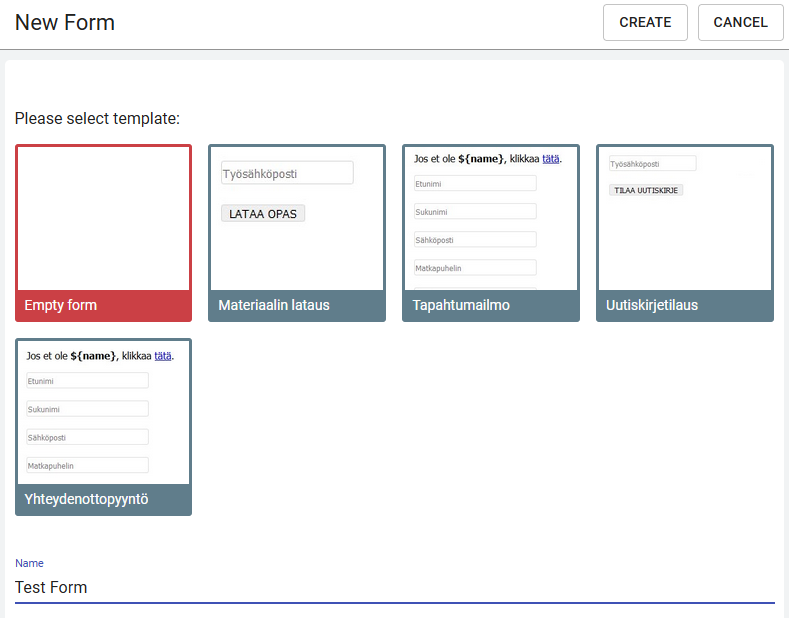The image size is (789, 618).
Task: Click the 'Materiaalin lataus' caption label
Action: (x=274, y=305)
